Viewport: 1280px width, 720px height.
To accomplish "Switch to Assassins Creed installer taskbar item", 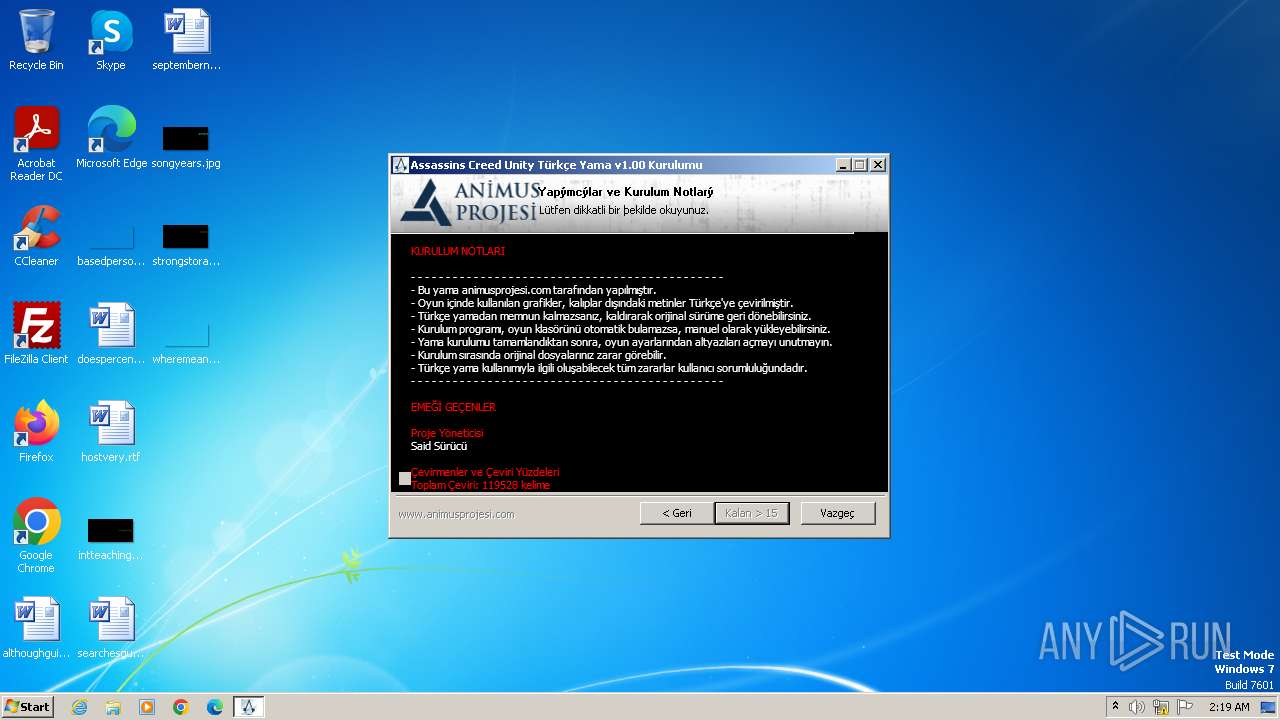I will 249,707.
